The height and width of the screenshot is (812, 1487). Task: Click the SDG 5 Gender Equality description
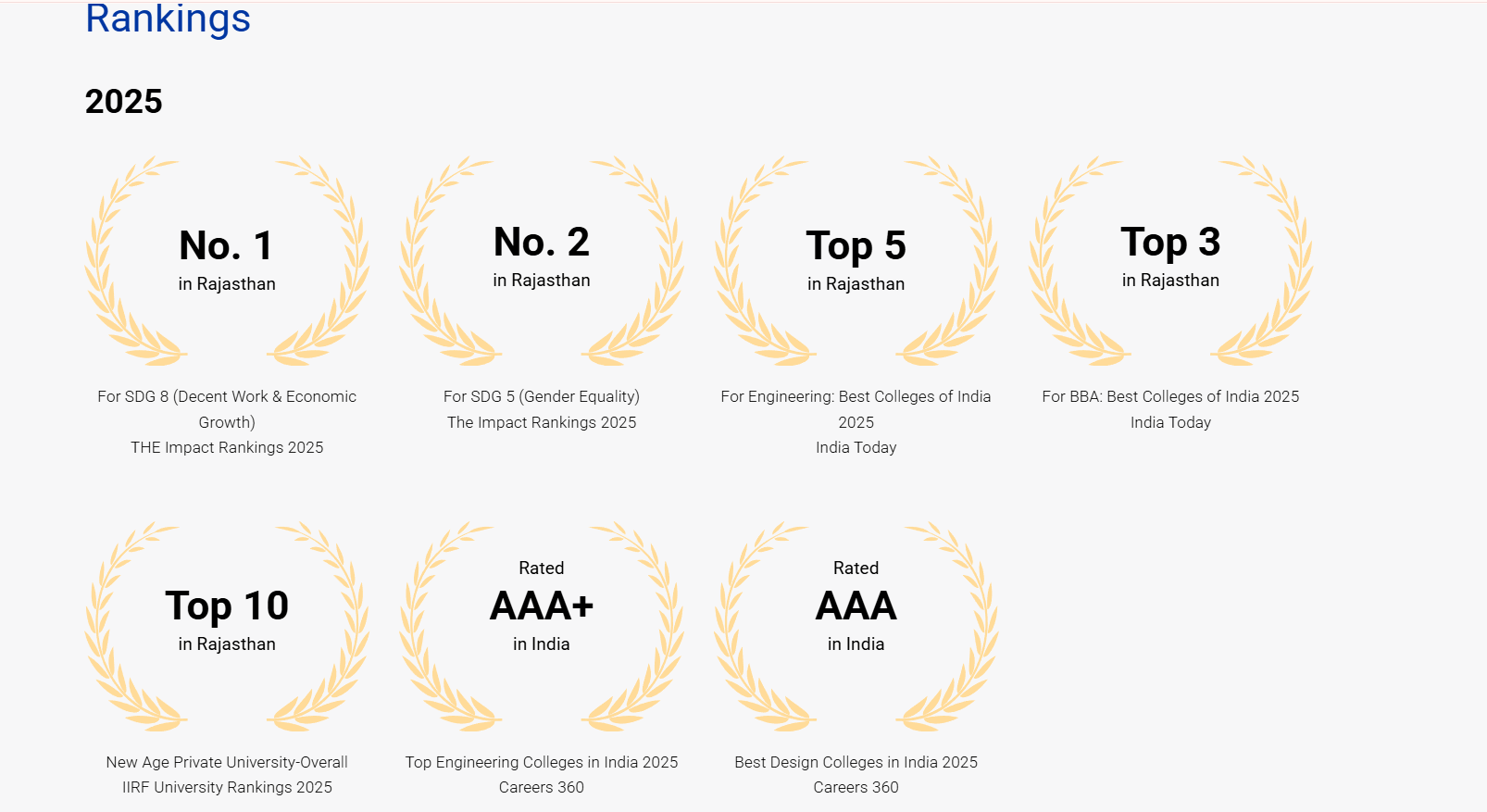click(542, 396)
